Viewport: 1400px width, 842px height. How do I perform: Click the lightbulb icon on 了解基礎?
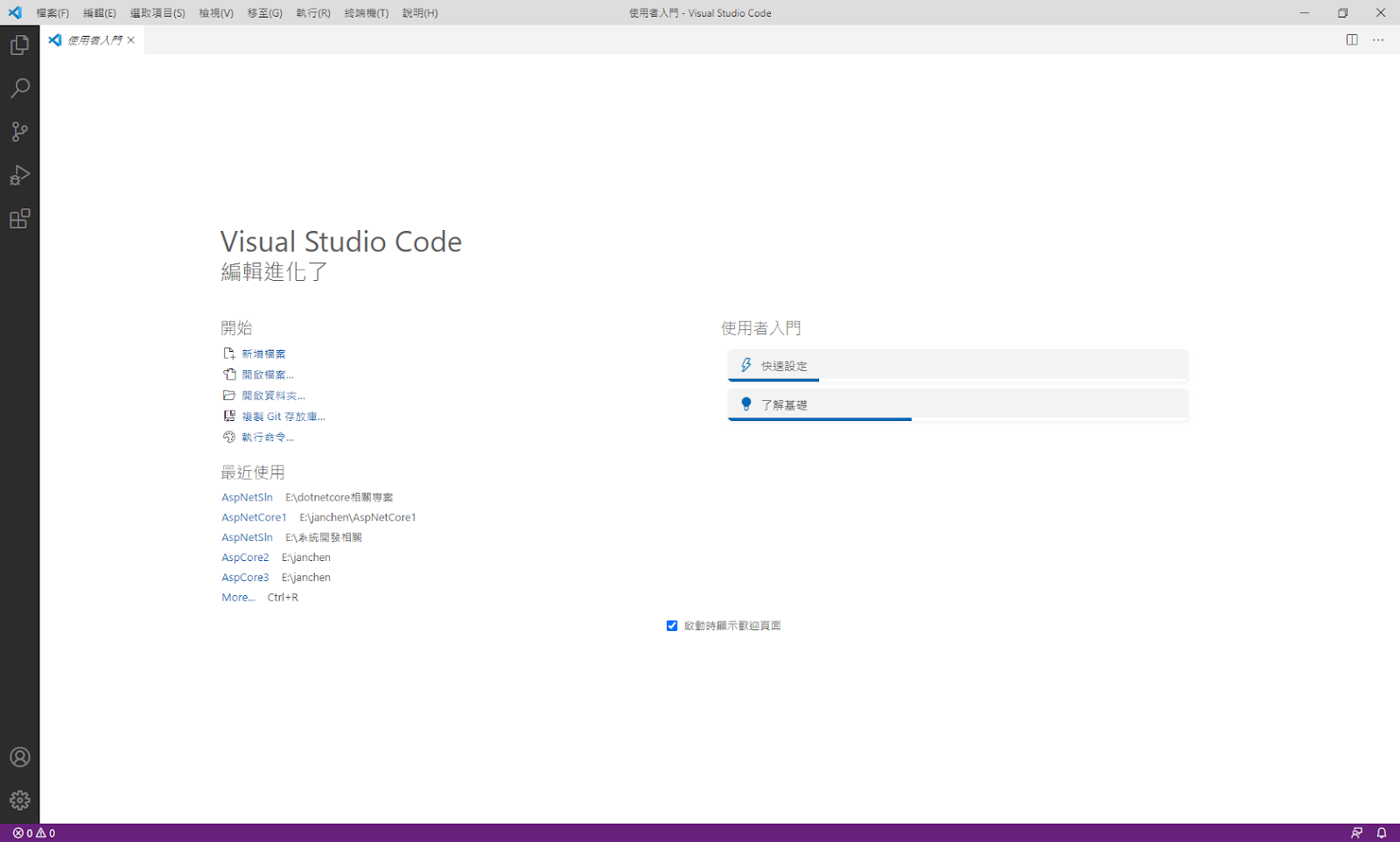click(x=746, y=404)
